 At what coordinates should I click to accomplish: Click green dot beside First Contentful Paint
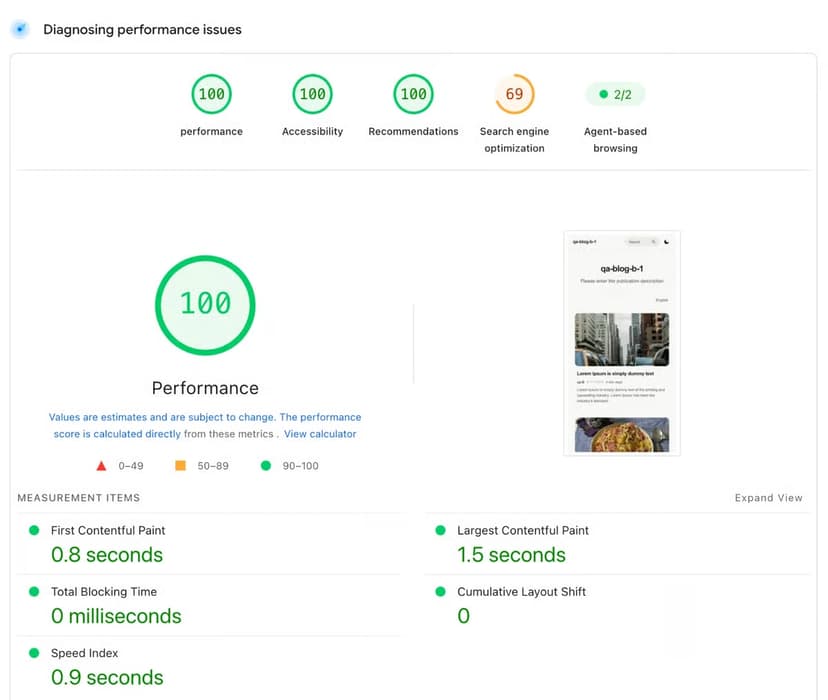pos(34,530)
